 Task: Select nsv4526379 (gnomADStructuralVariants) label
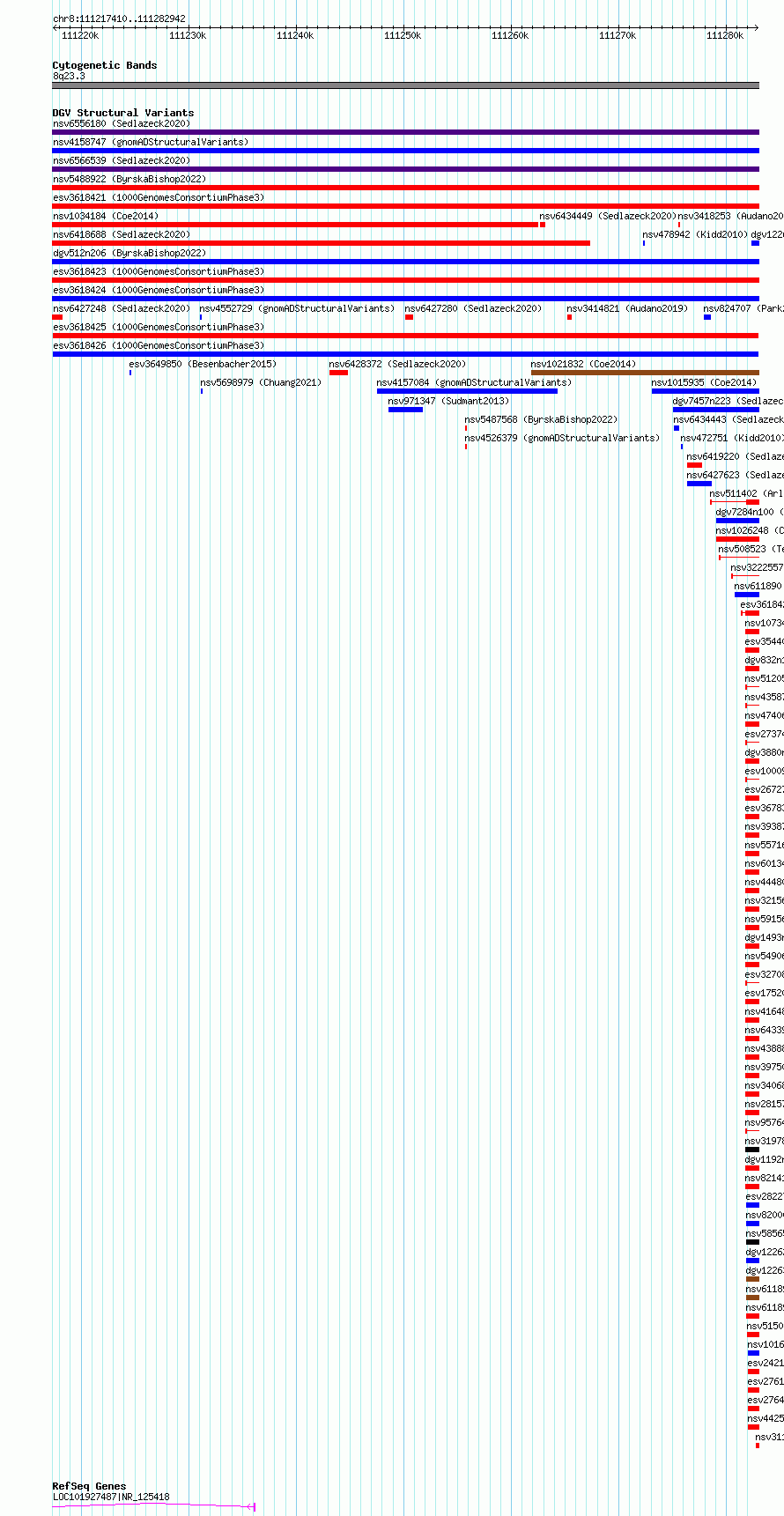(x=562, y=438)
